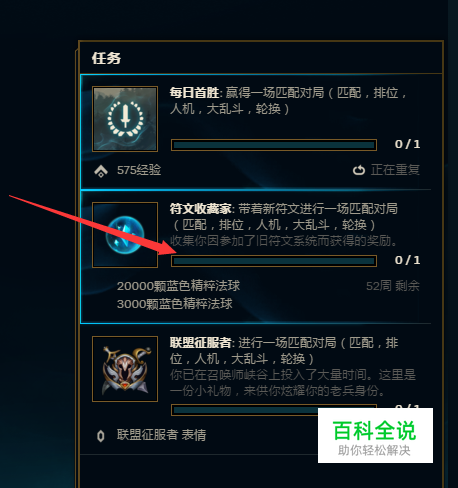Click the 联盟征服者 helmet emblem icon
The width and height of the screenshot is (458, 488).
(125, 369)
